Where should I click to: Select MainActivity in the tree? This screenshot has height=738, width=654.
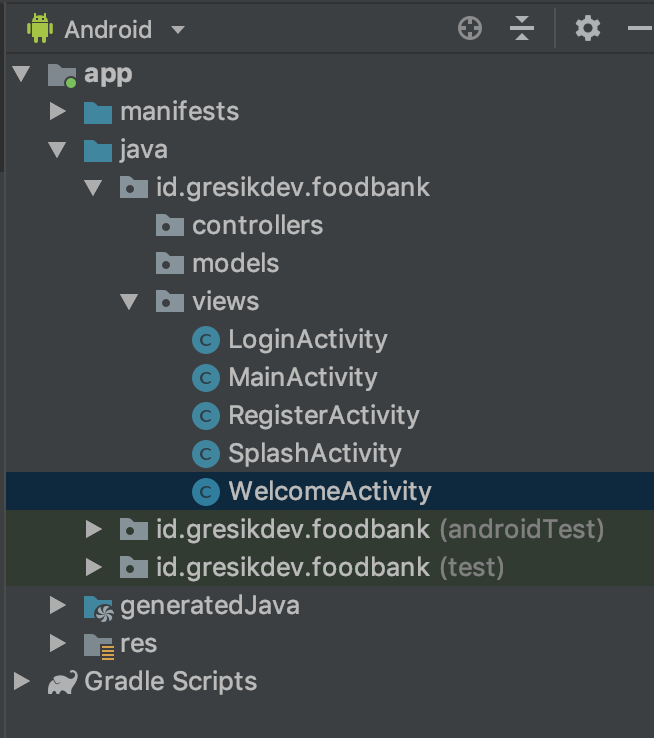point(302,378)
